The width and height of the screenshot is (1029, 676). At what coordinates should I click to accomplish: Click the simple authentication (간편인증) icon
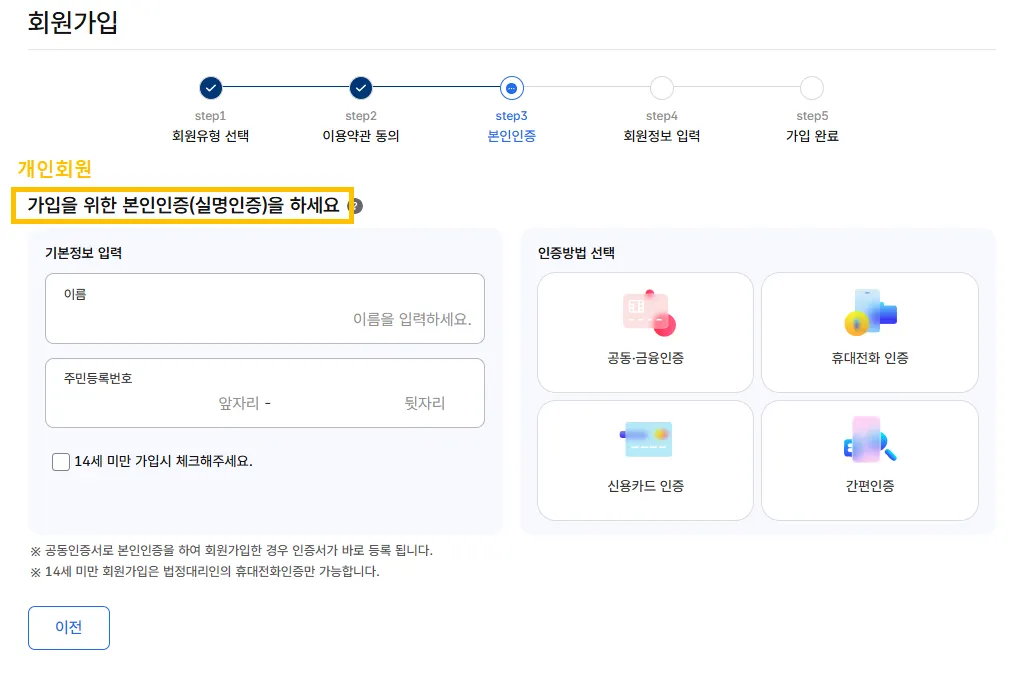(x=869, y=440)
